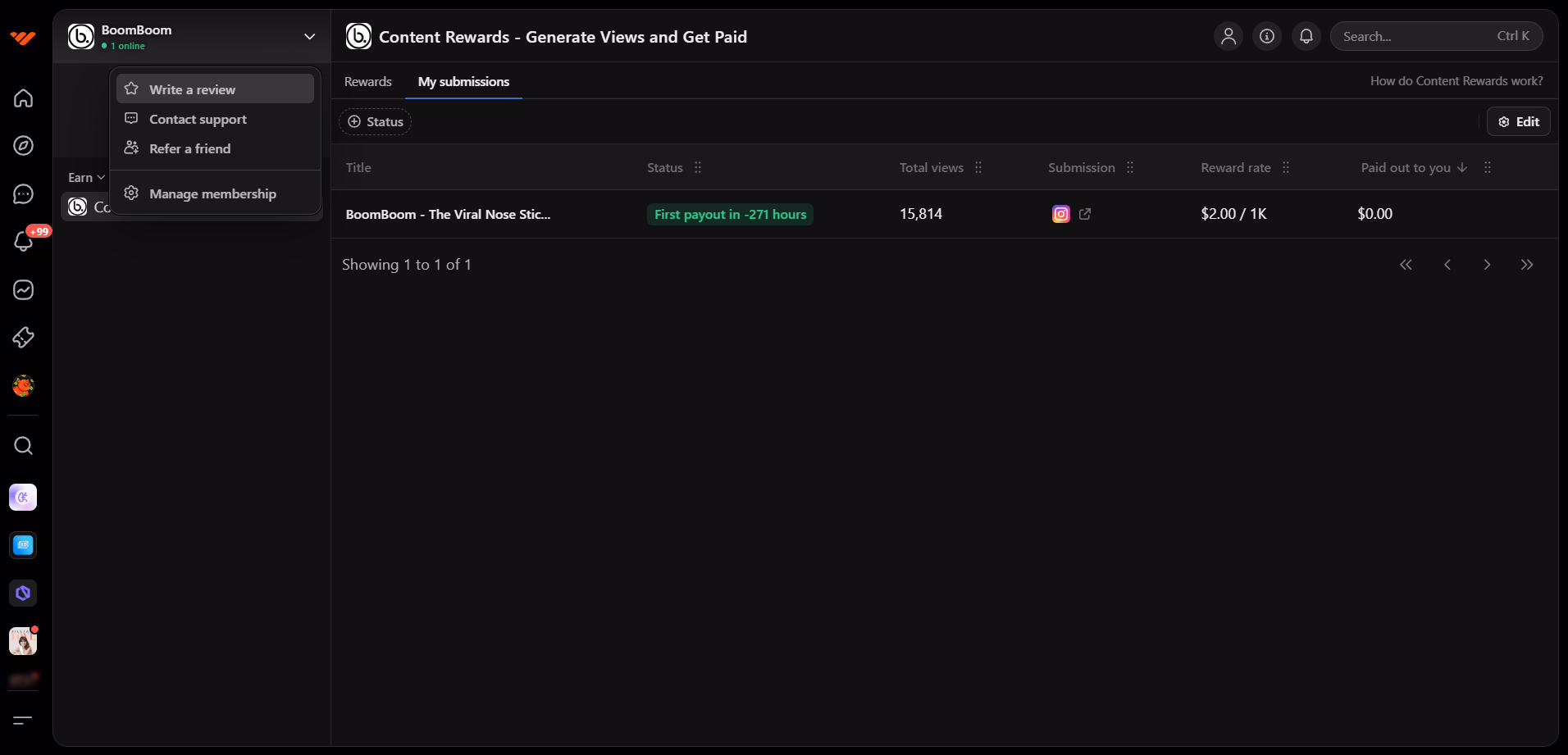Go to first page double-left arrow
Screen dimensions: 1568x755
point(1406,265)
